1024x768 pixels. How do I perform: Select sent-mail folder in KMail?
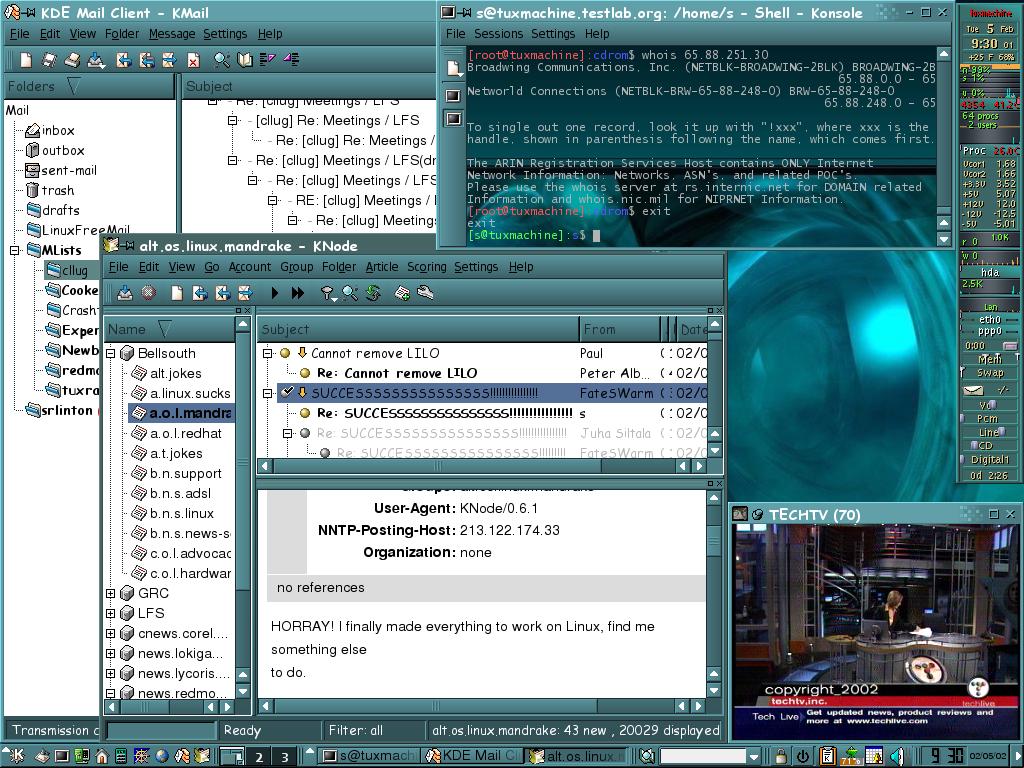click(61, 170)
